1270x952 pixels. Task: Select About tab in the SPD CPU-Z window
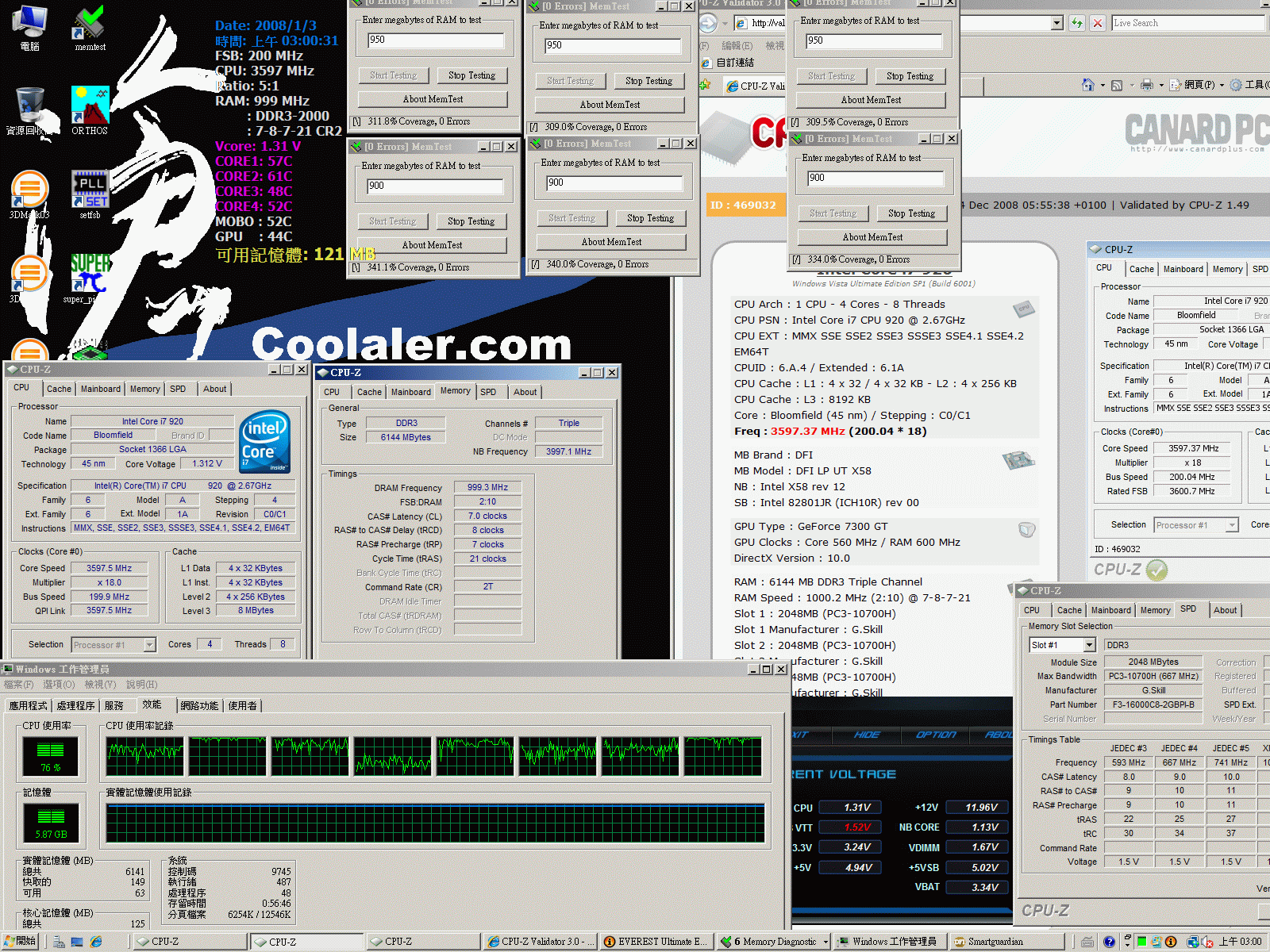click(x=1225, y=610)
